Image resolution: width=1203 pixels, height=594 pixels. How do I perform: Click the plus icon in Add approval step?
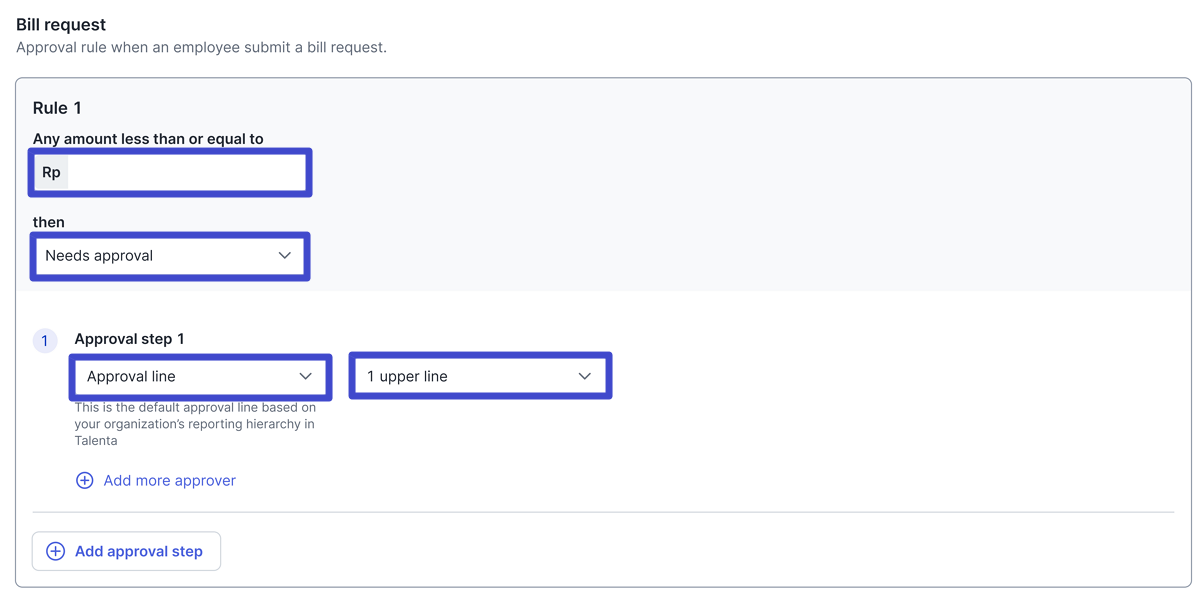pos(56,552)
